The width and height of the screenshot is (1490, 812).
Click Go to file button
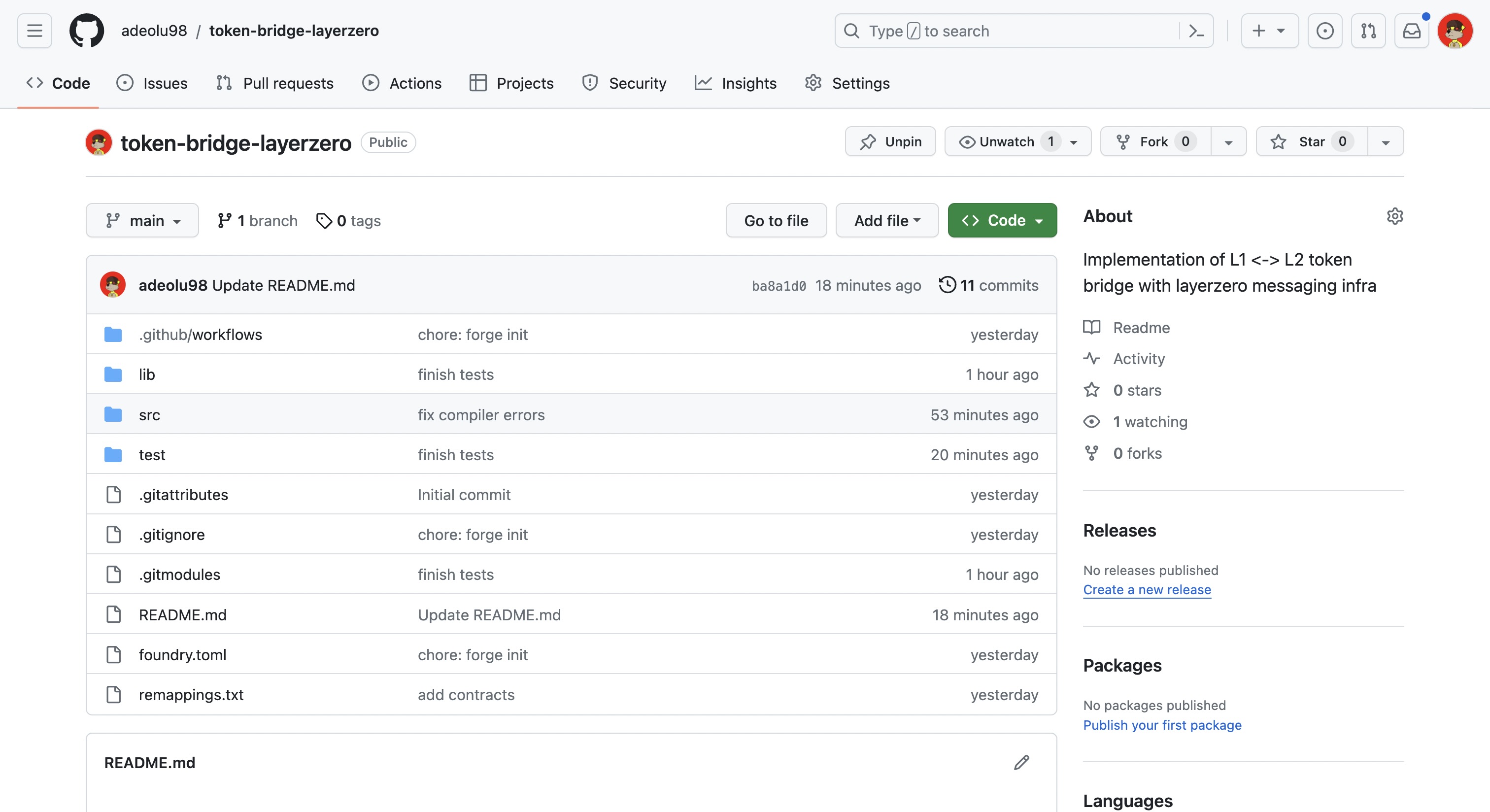[776, 220]
